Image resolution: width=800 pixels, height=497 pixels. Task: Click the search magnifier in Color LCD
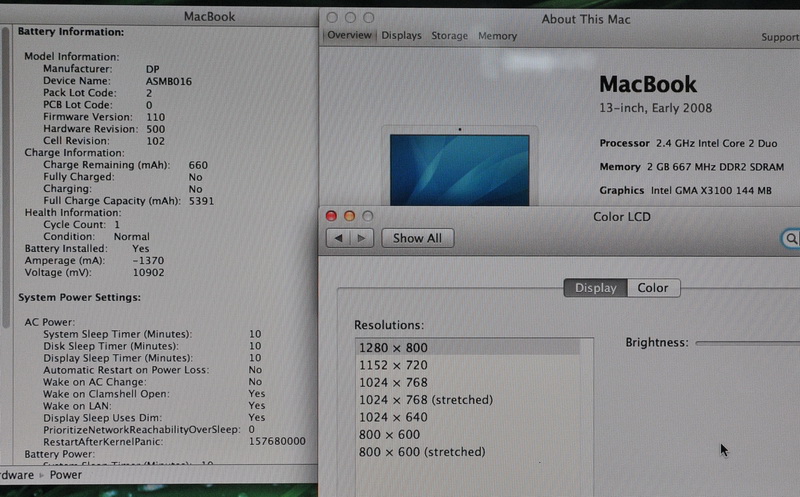point(791,238)
